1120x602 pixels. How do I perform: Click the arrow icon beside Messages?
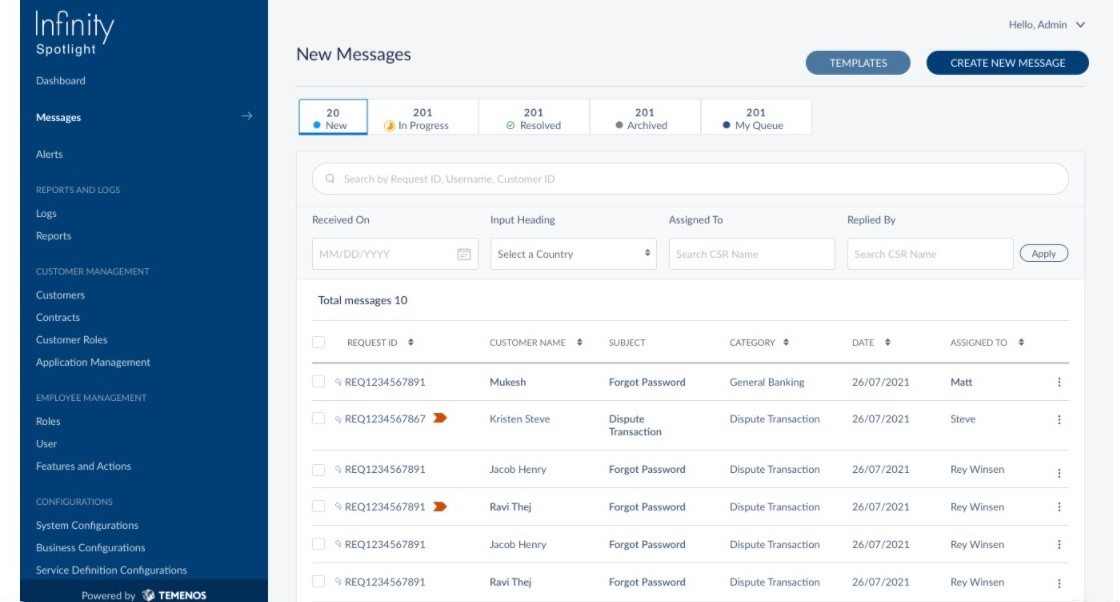(247, 117)
